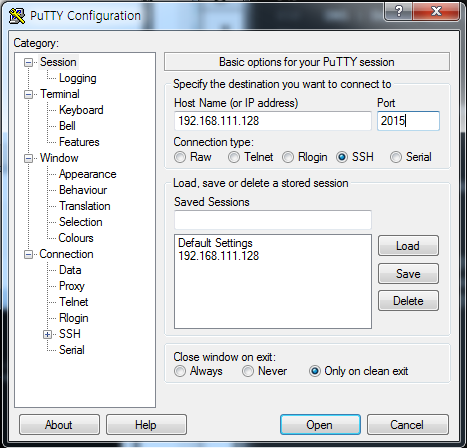Click the Help button
The image size is (467, 448).
[146, 425]
